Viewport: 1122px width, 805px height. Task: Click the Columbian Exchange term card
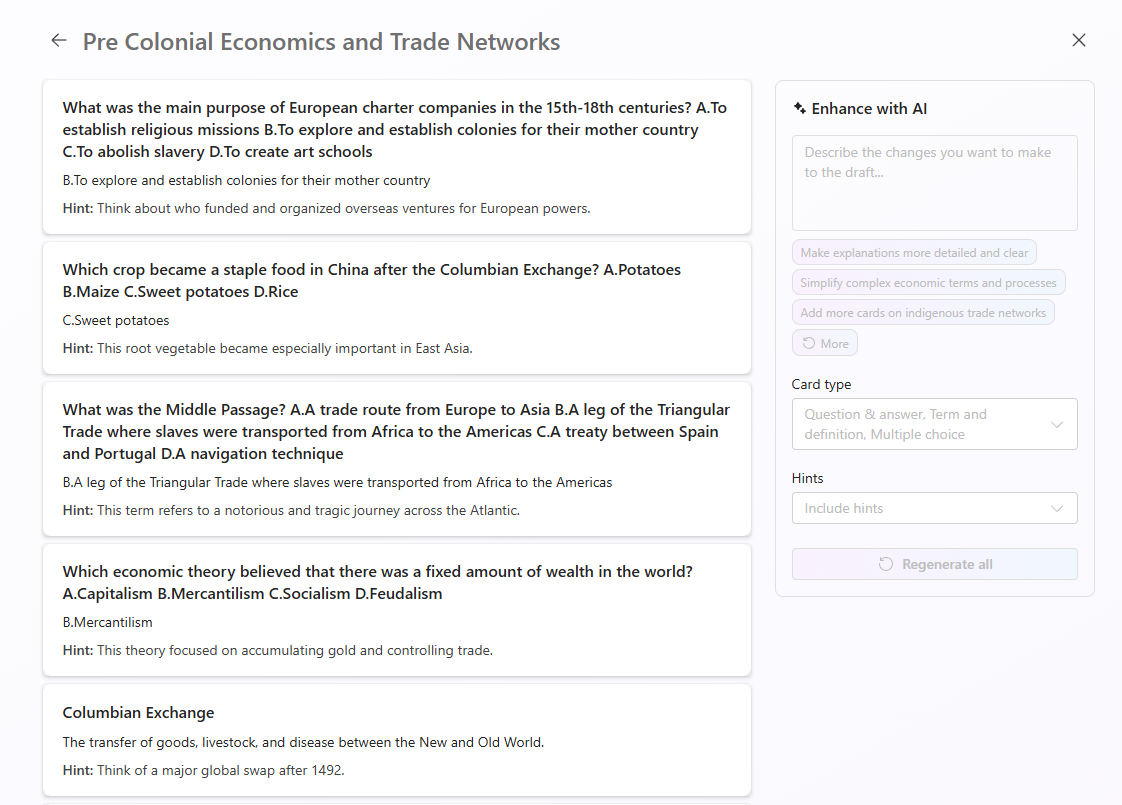[396, 740]
